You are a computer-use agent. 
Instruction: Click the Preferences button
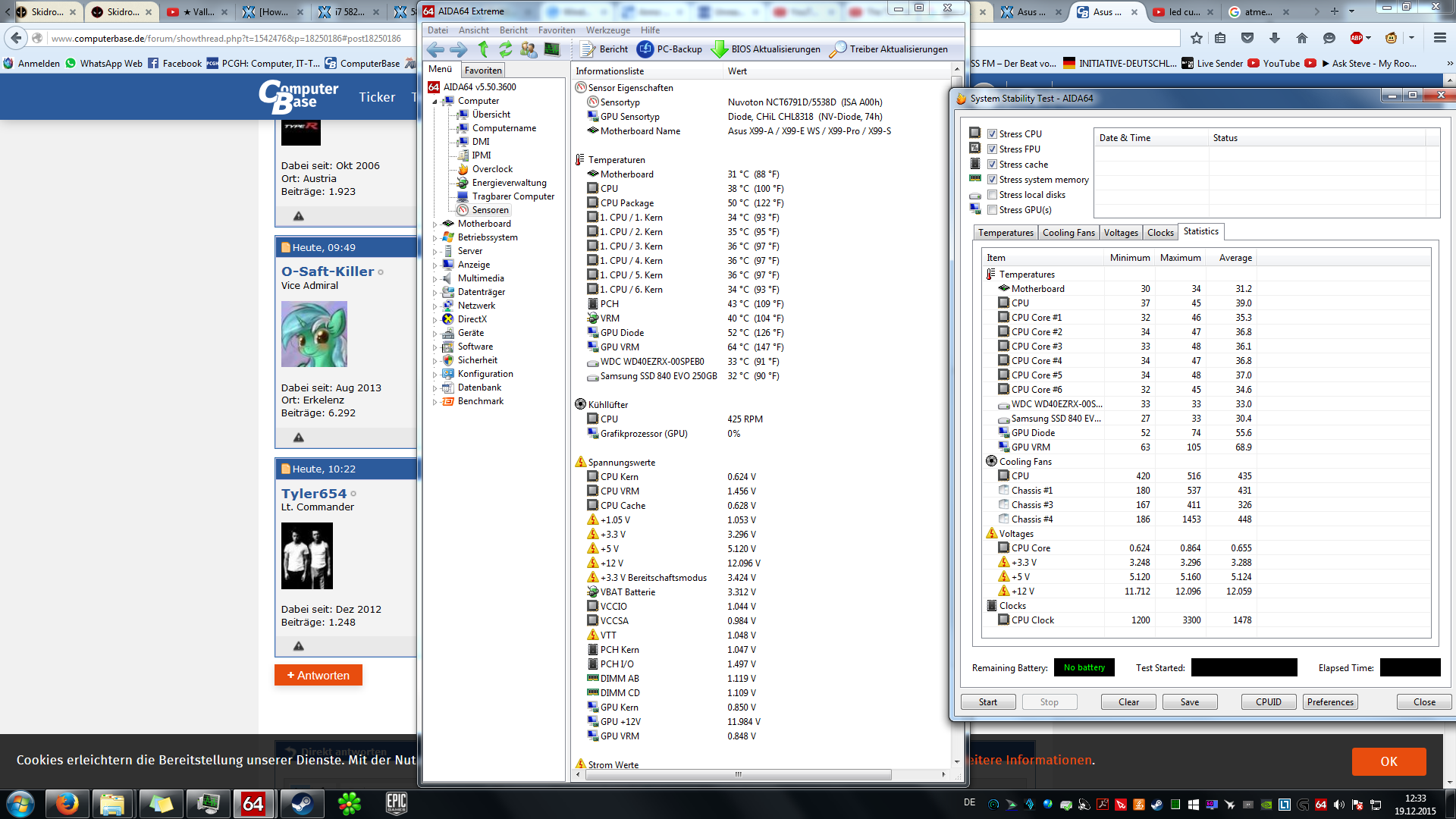pyautogui.click(x=1329, y=702)
